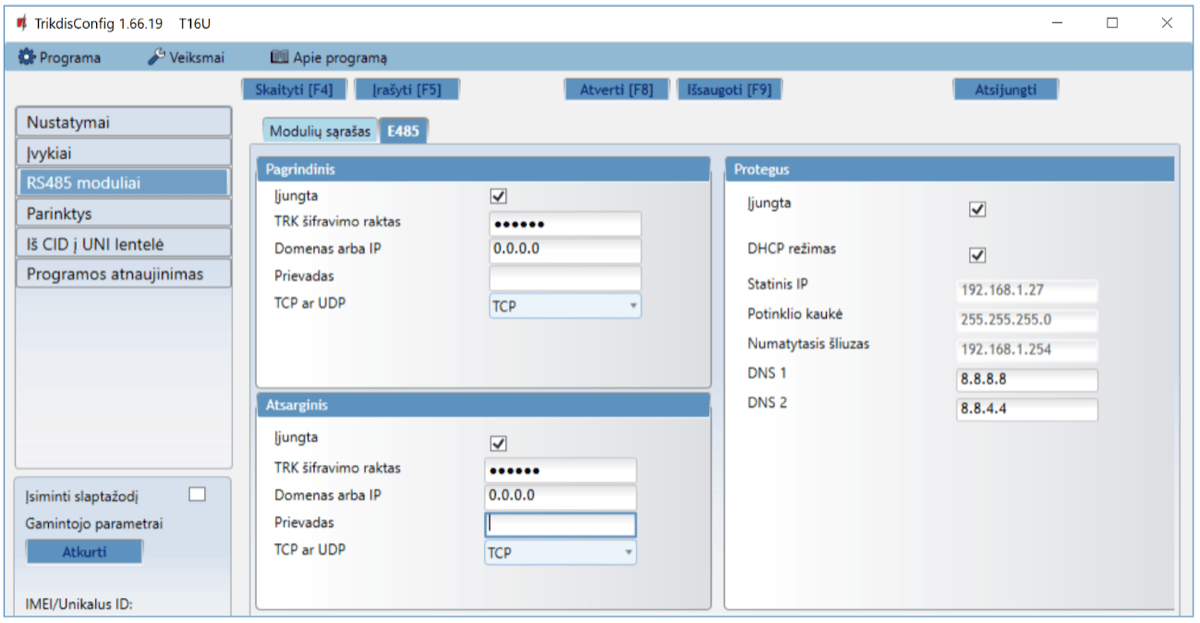
Task: Click the Apie programą book icon
Action: (279, 58)
